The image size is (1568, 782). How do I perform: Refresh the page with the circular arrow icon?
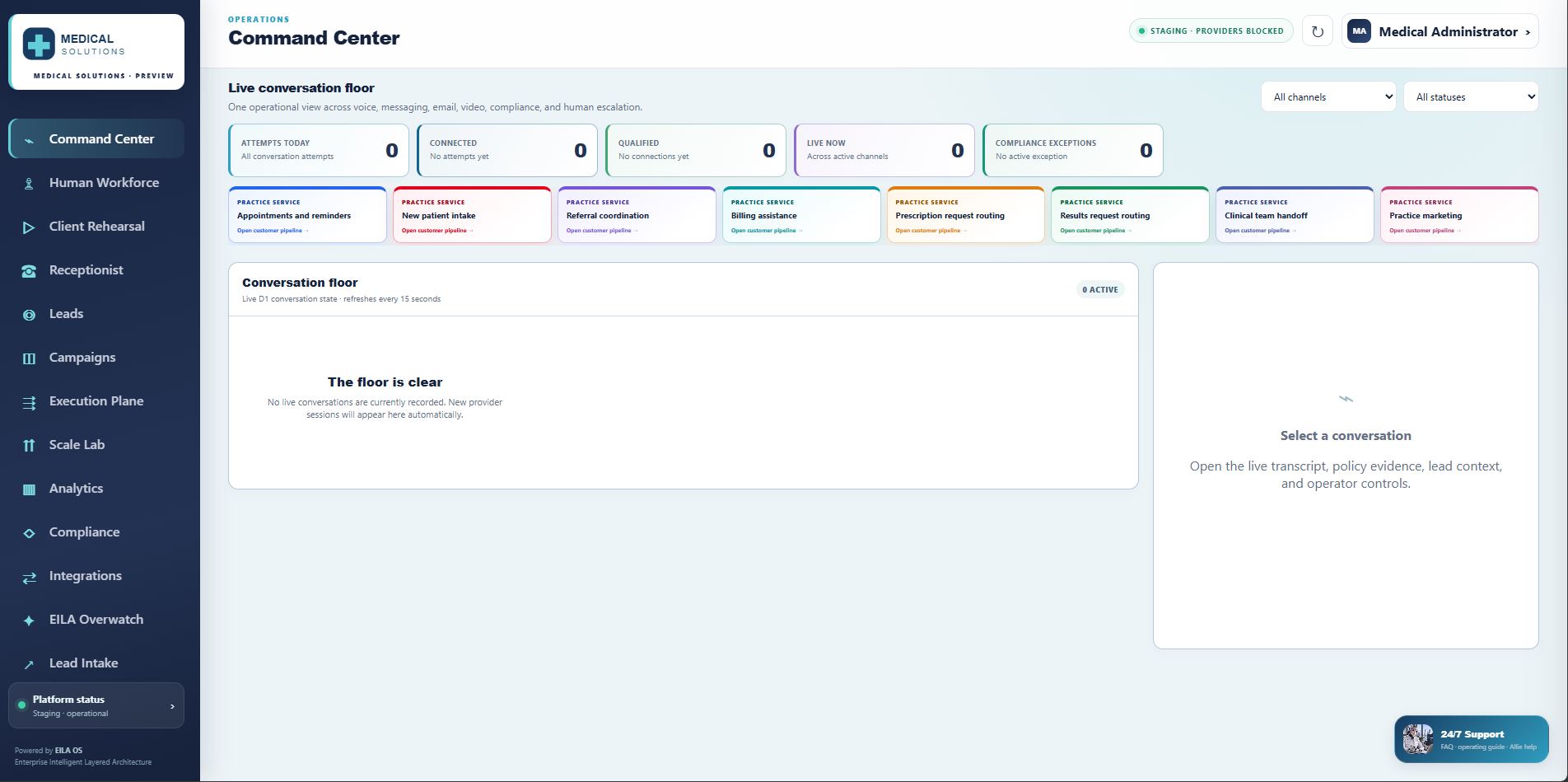click(x=1317, y=31)
